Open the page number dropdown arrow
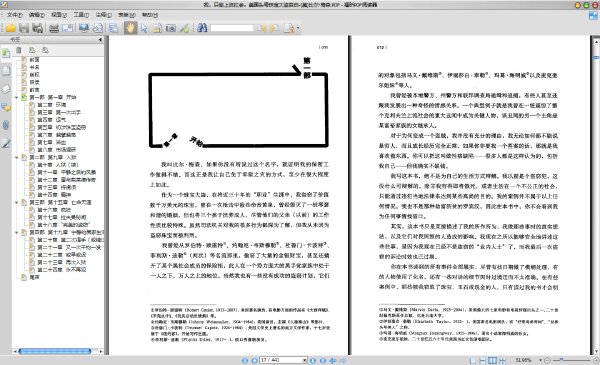The image size is (600, 365). [305, 360]
